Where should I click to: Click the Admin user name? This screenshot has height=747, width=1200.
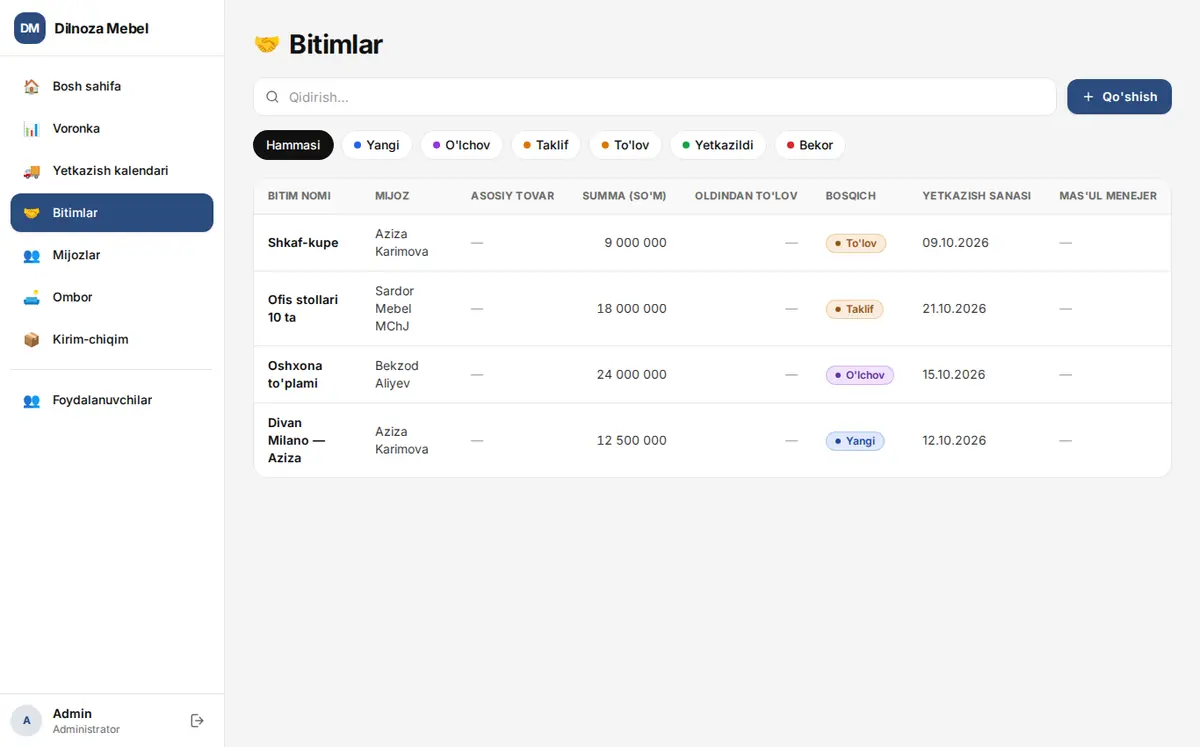click(72, 714)
